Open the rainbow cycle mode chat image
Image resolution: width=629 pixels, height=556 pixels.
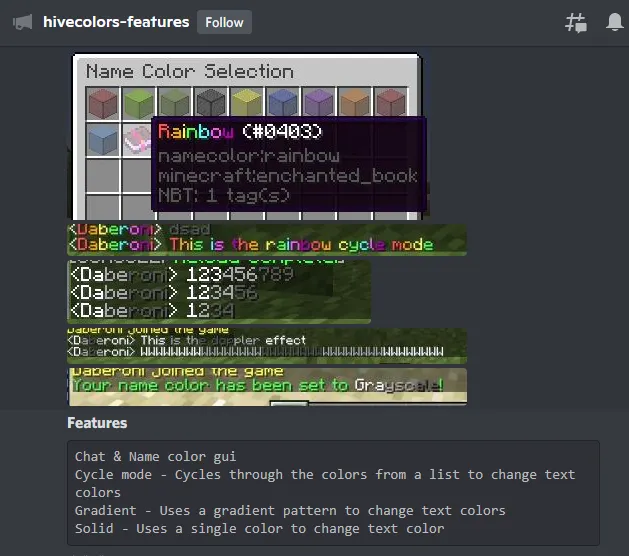(266, 238)
